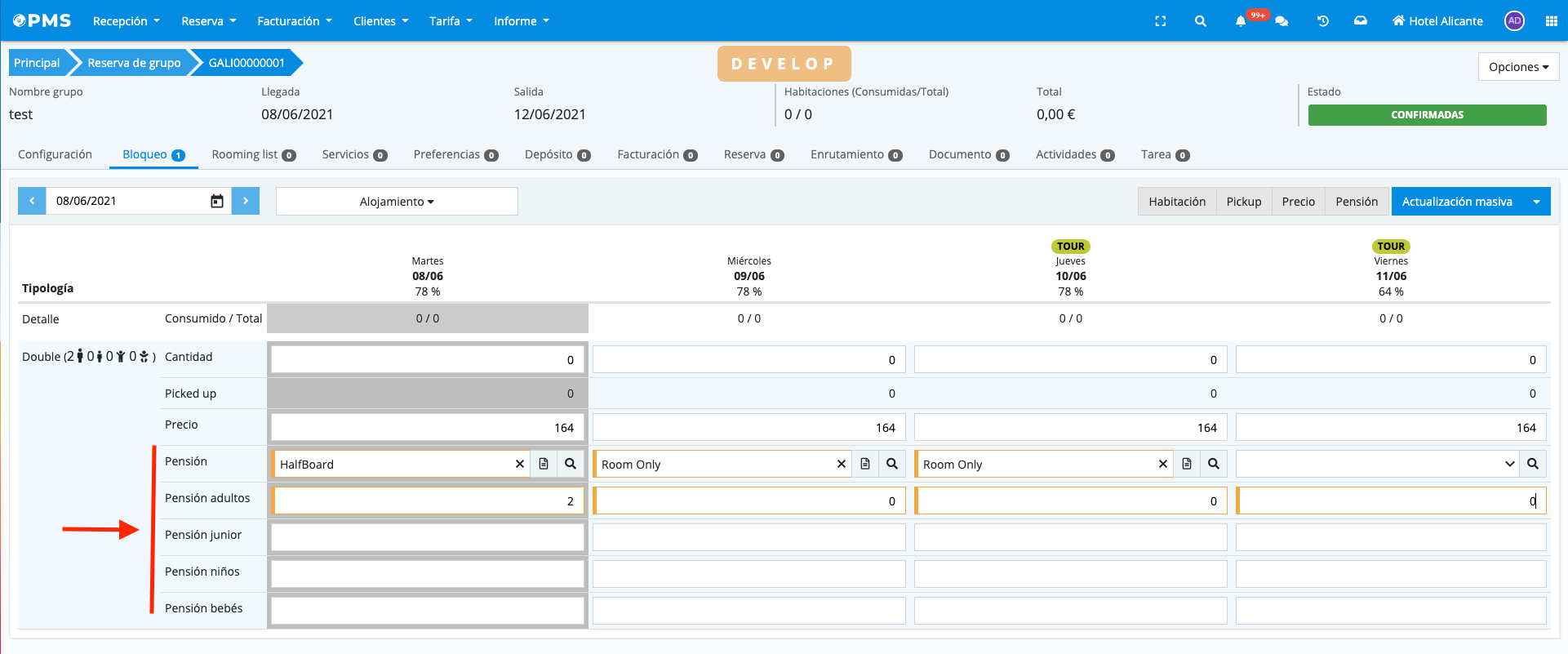1568x654 pixels.
Task: Open the Facturación menu in top navigation
Action: click(x=294, y=21)
